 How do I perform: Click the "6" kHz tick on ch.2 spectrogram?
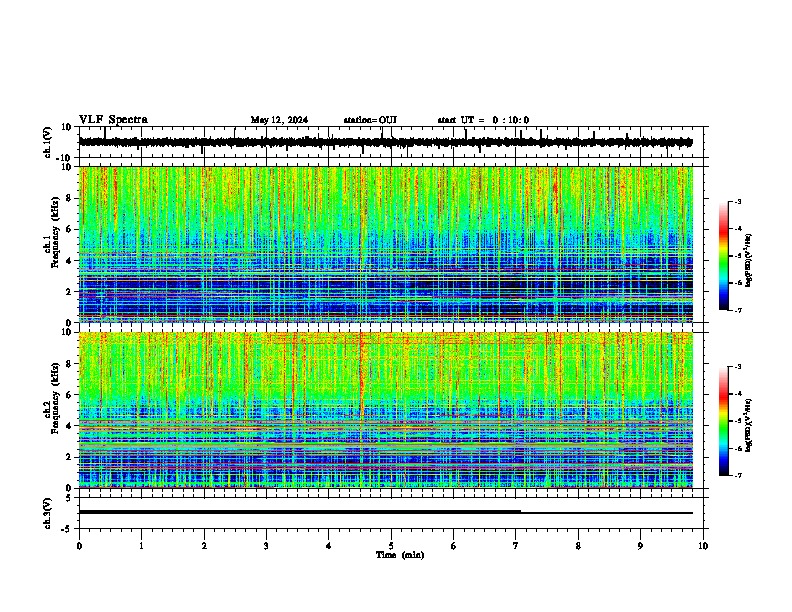click(x=69, y=395)
